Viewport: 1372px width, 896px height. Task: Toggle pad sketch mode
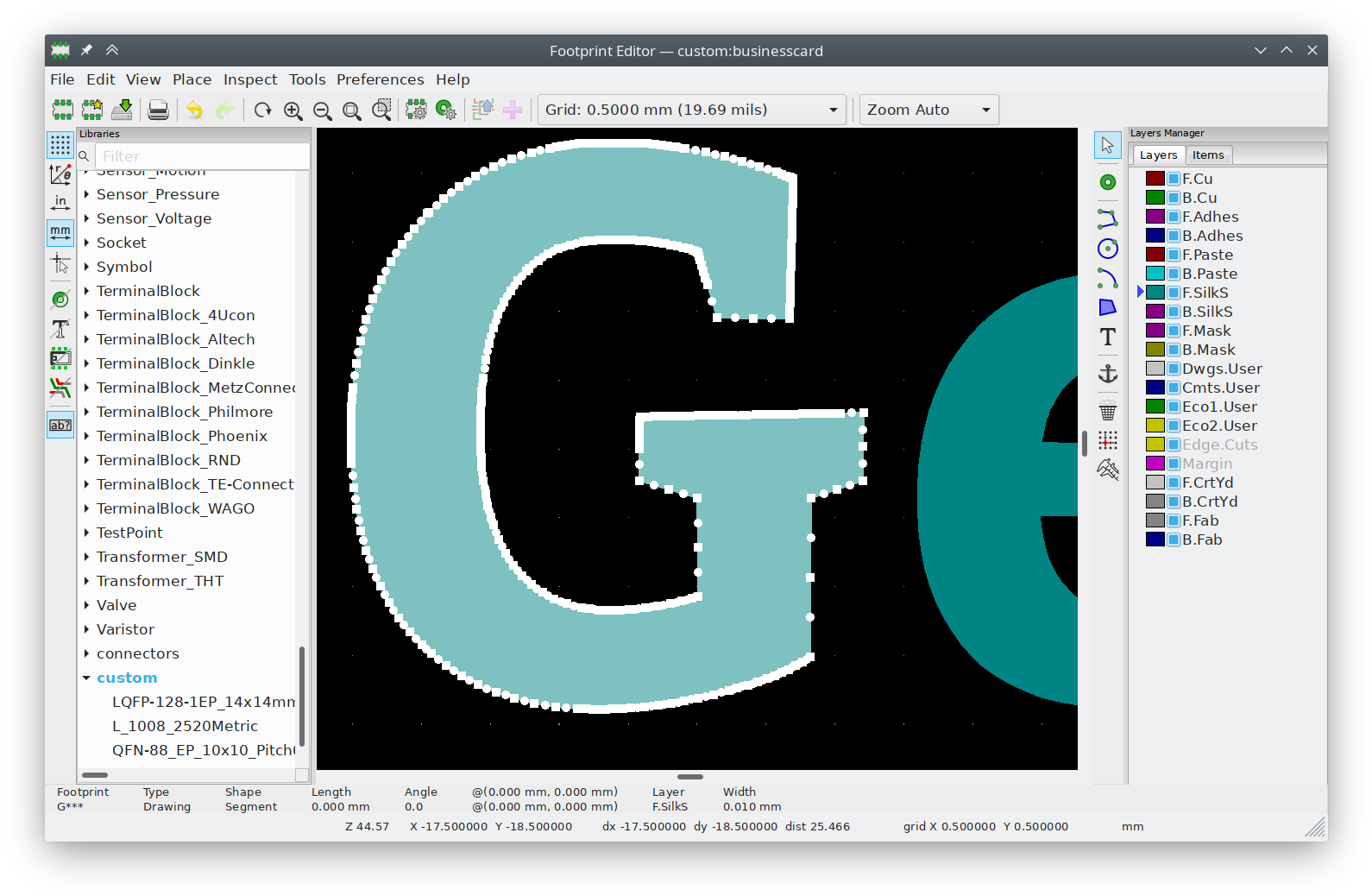(60, 300)
